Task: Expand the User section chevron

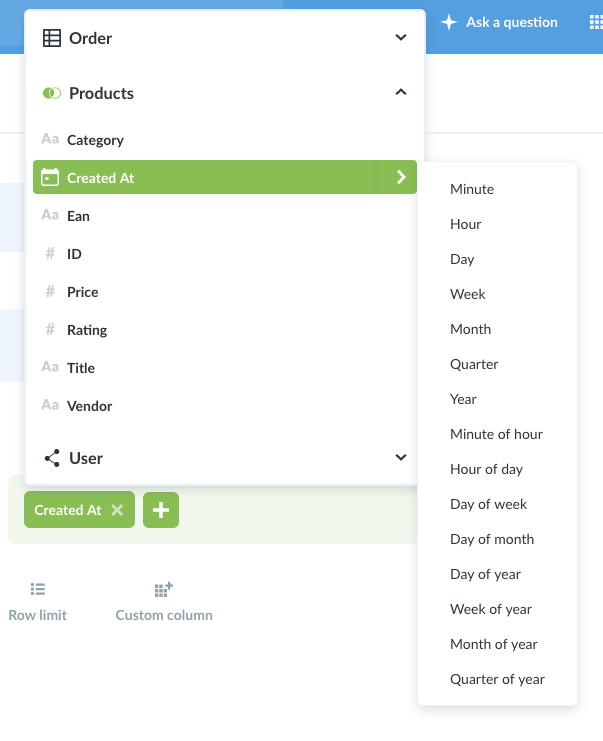Action: tap(401, 457)
